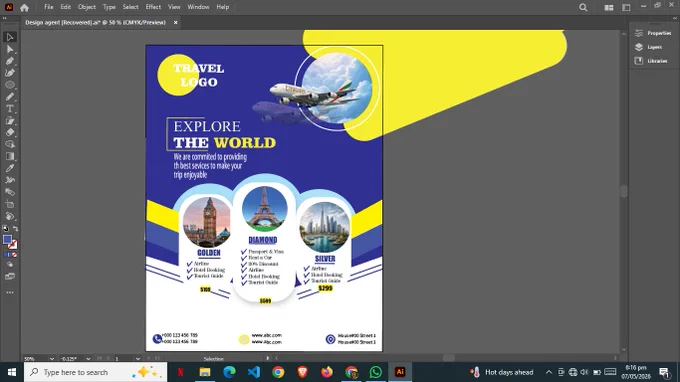Go to the last artboard
Screen dimensions: 680x382
[157, 359]
